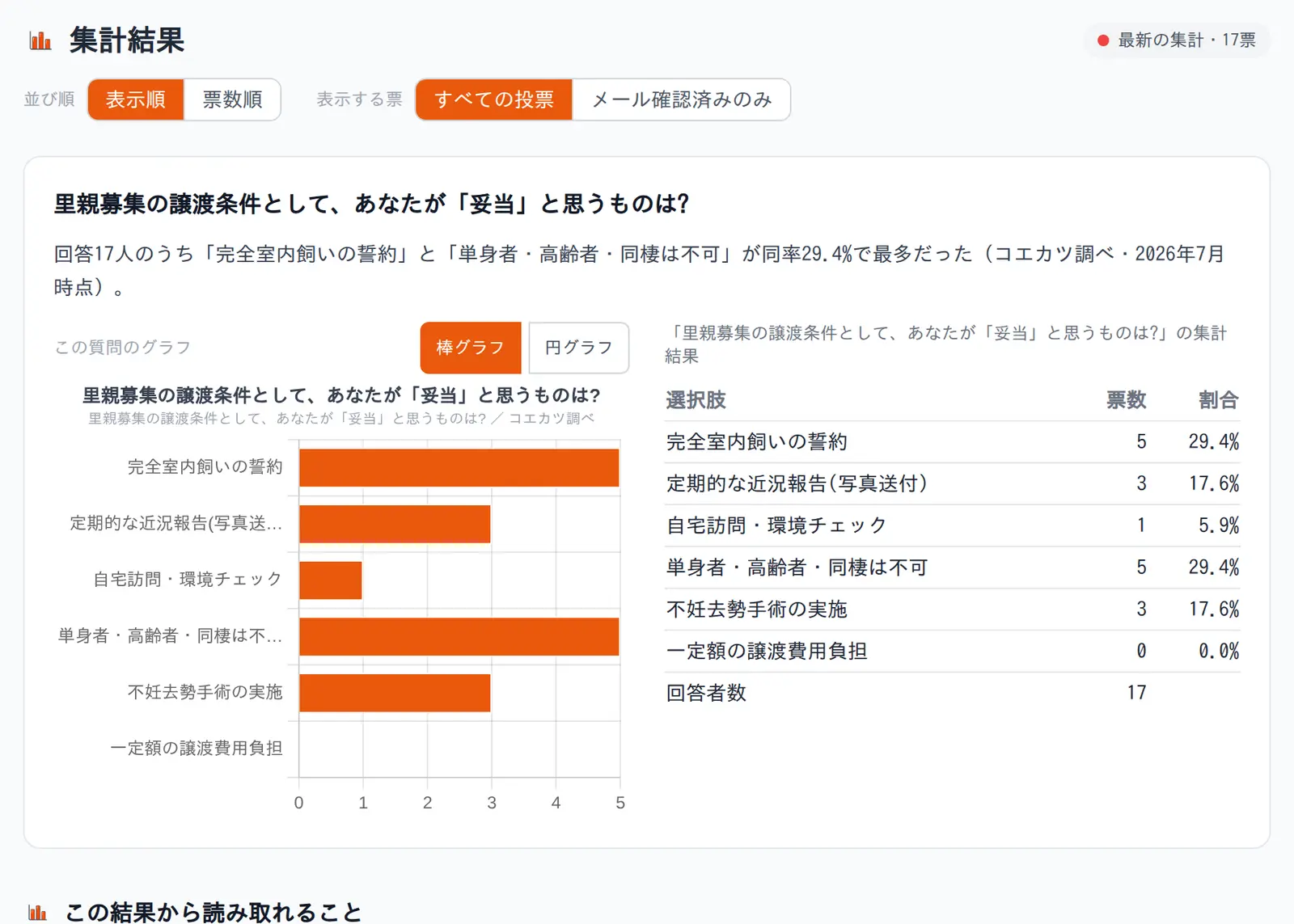
Task: Click the red dot in 最新の集計 badge
Action: [x=1102, y=40]
